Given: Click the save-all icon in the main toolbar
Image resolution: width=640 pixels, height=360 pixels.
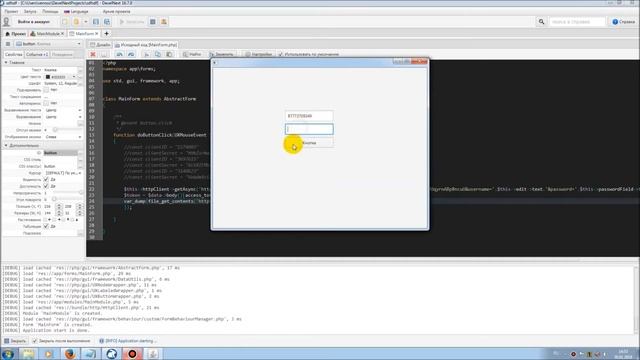Looking at the screenshot, I should [107, 22].
